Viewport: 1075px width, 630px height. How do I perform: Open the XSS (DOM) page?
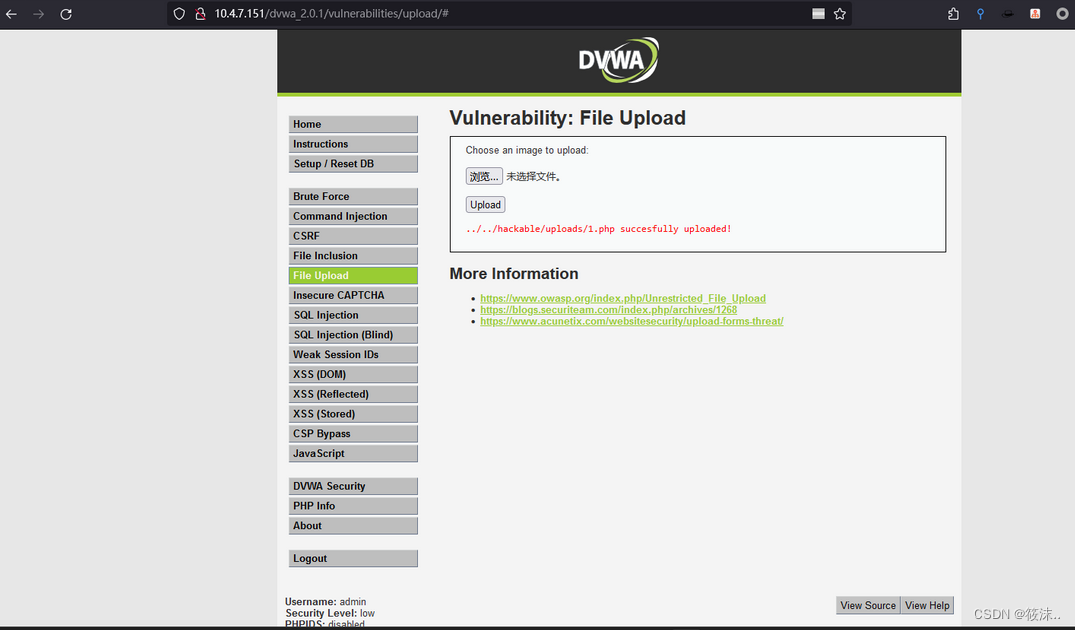coord(353,374)
